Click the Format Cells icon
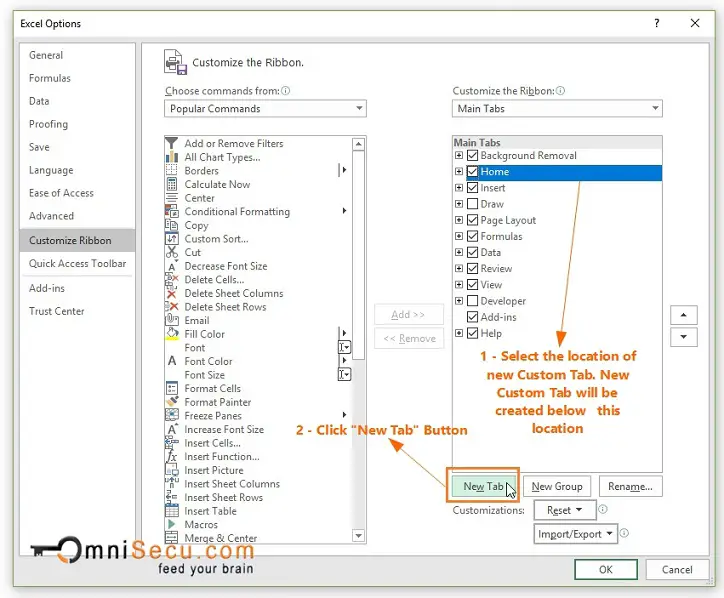The height and width of the screenshot is (598, 724). pos(171,388)
